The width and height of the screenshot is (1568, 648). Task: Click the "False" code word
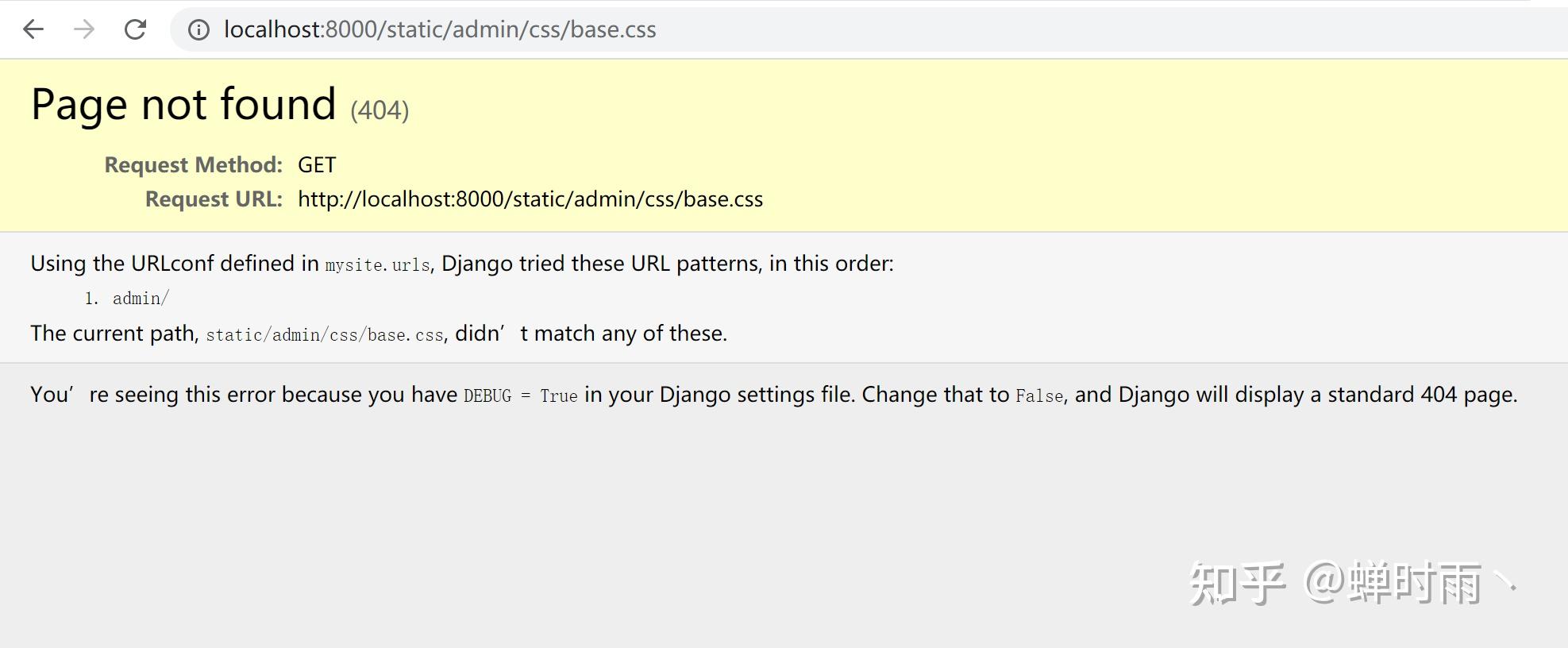click(x=1039, y=395)
